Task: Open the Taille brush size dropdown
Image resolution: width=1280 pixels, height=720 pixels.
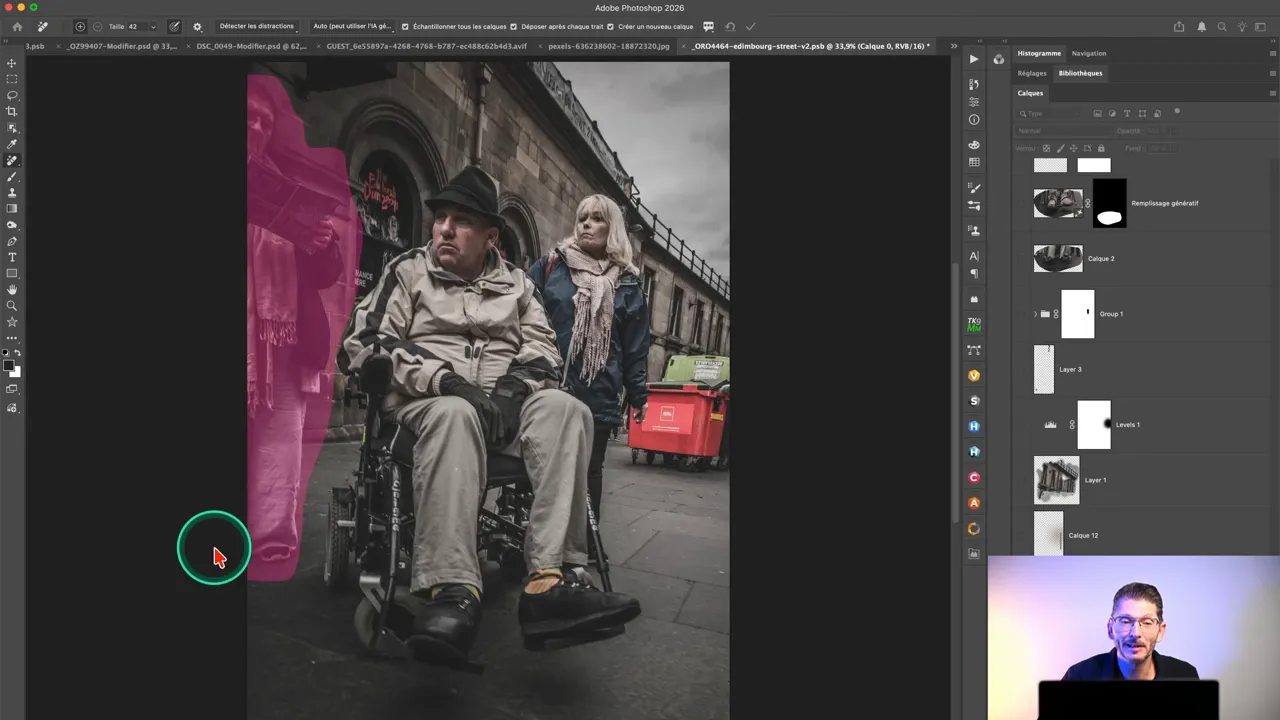Action: [x=153, y=27]
